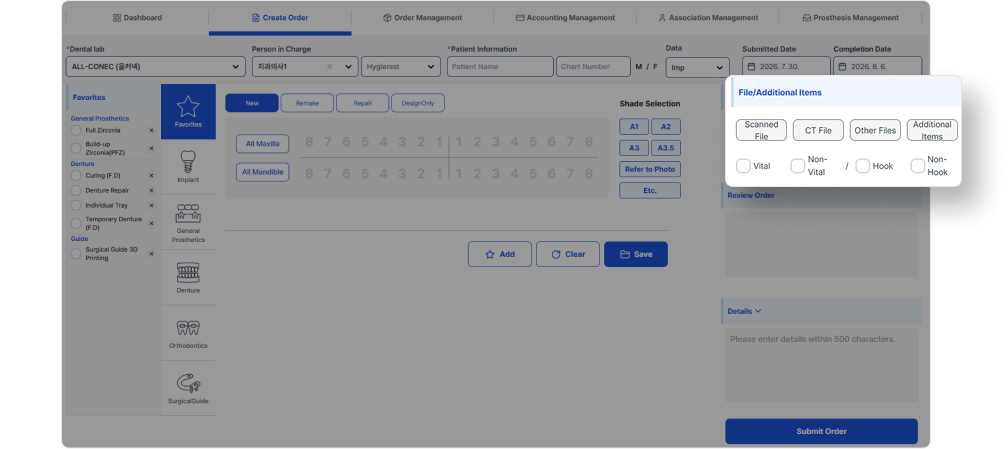Tick the Denture Repair favorite checkbox
The image size is (1008, 449).
(x=76, y=190)
